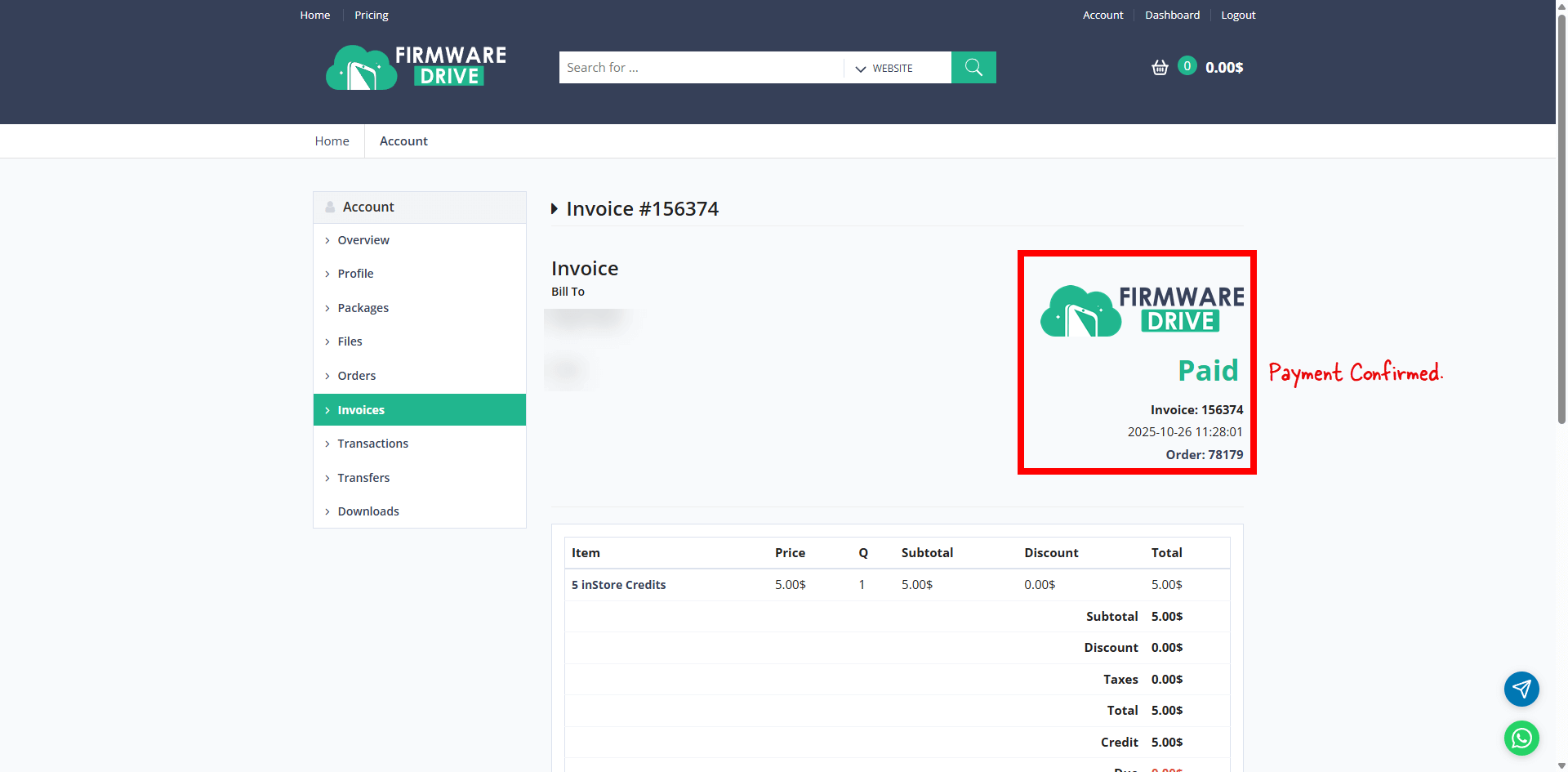Click Home in the breadcrumb bar
The width and height of the screenshot is (1568, 772).
tap(332, 141)
